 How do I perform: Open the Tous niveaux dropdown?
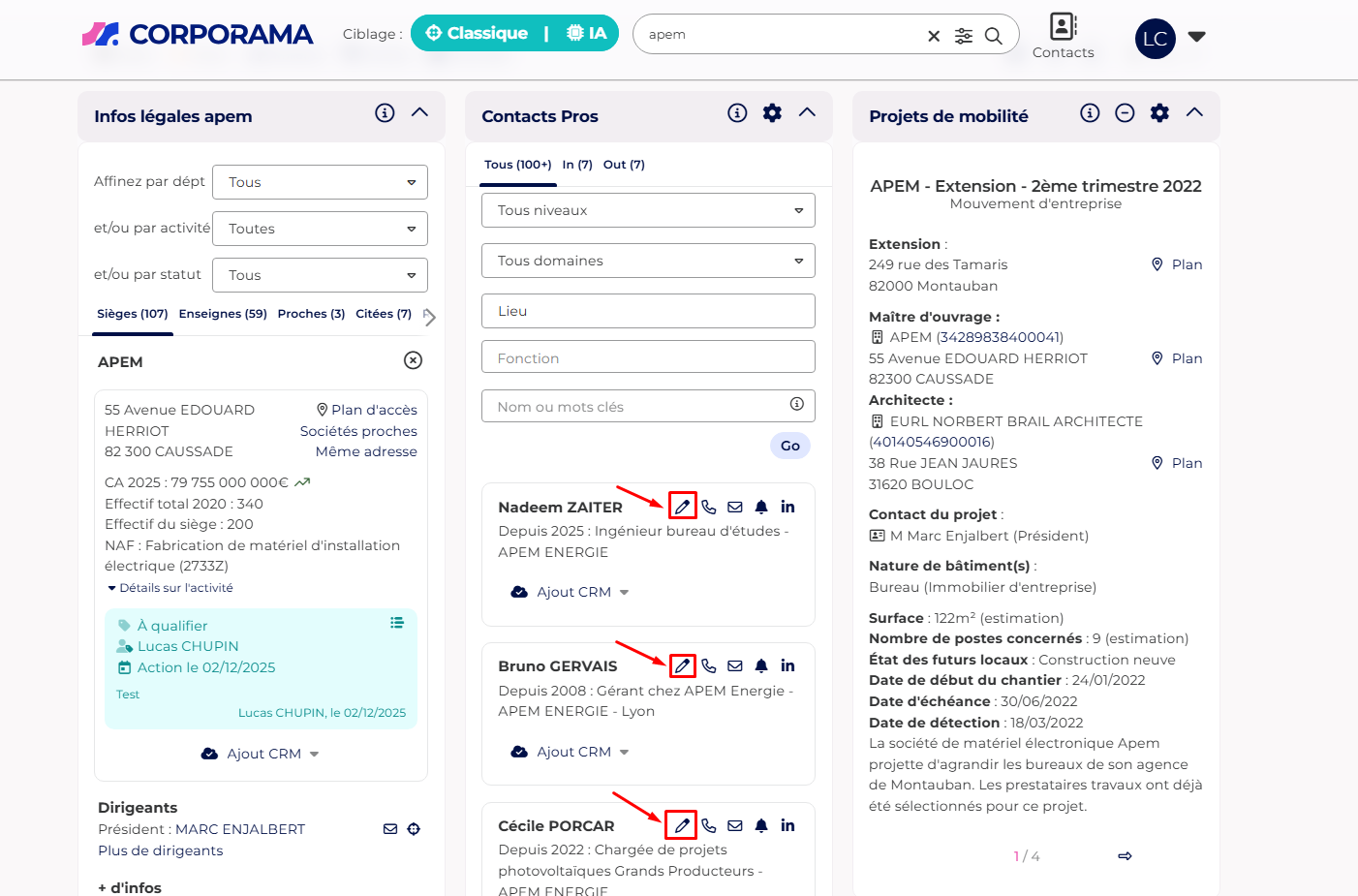(648, 210)
